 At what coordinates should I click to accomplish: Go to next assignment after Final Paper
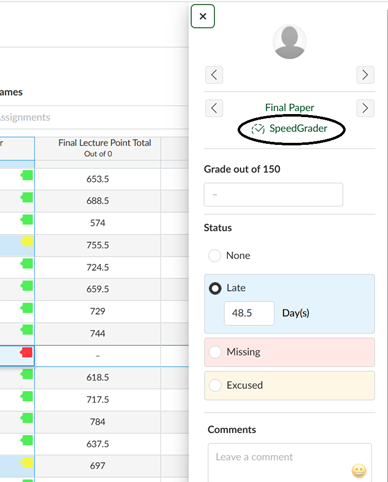(x=365, y=108)
